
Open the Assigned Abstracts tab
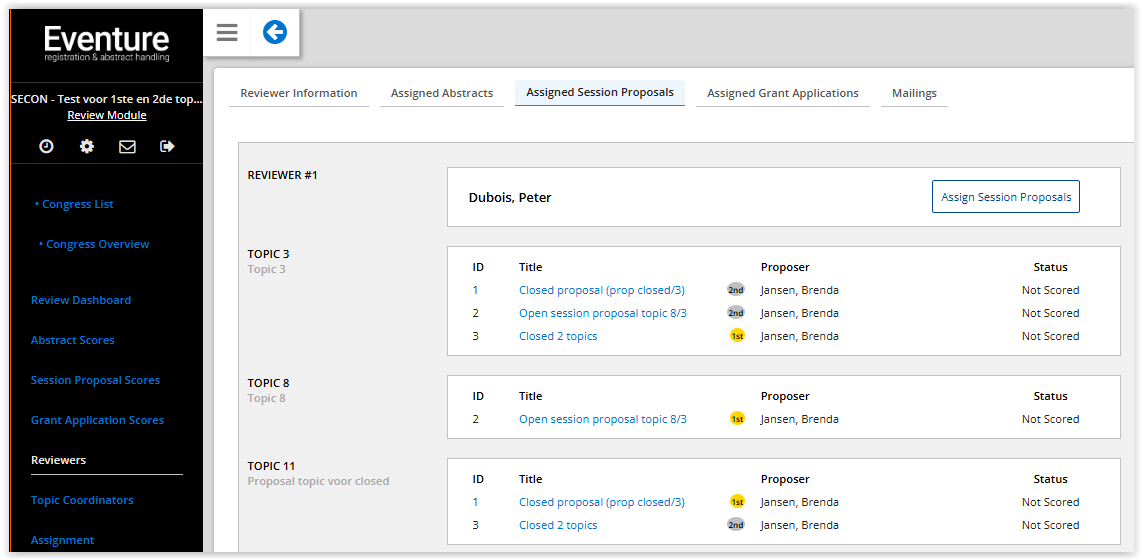tap(442, 93)
